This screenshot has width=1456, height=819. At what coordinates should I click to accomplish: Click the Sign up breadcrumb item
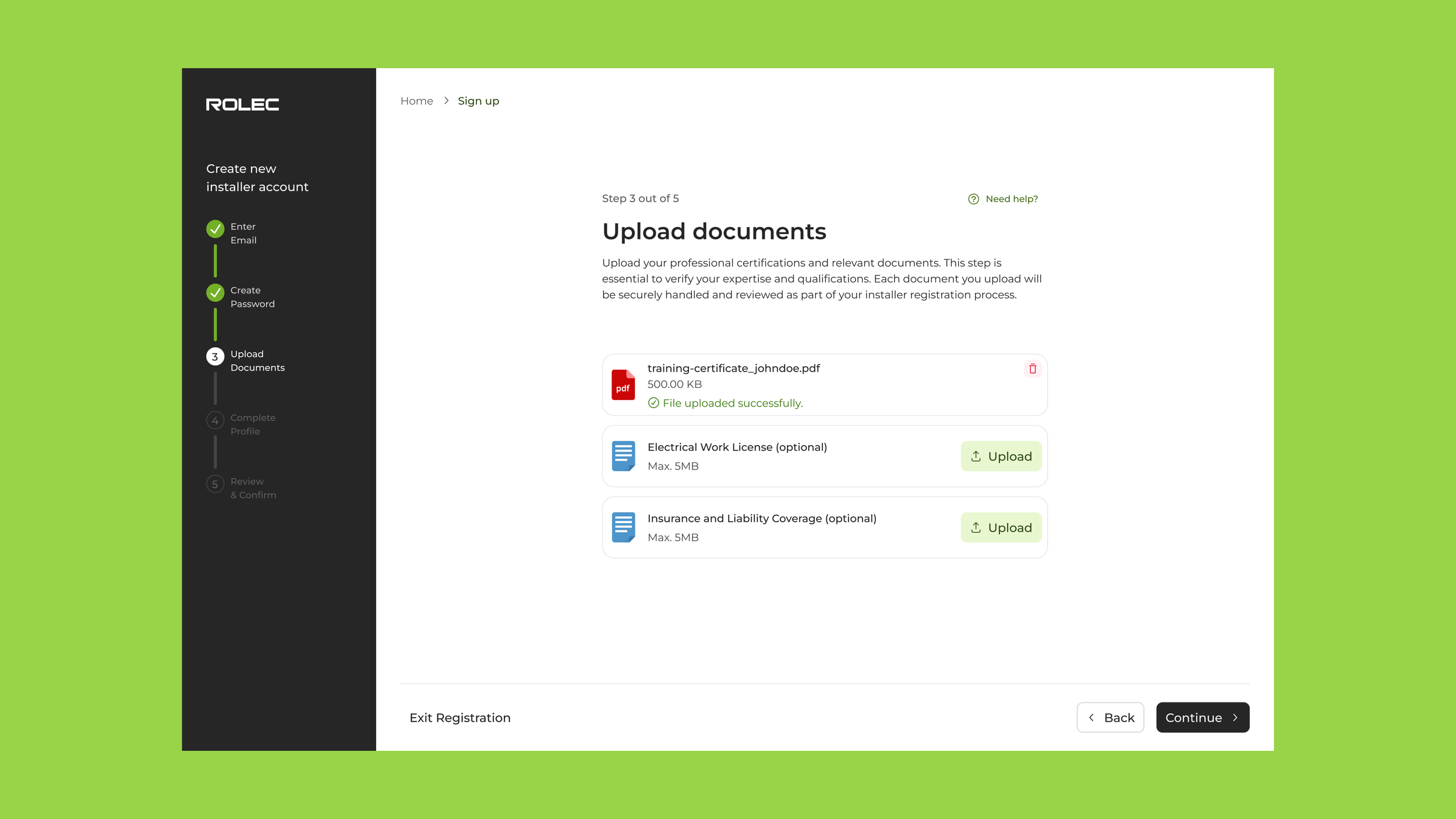[x=478, y=101]
